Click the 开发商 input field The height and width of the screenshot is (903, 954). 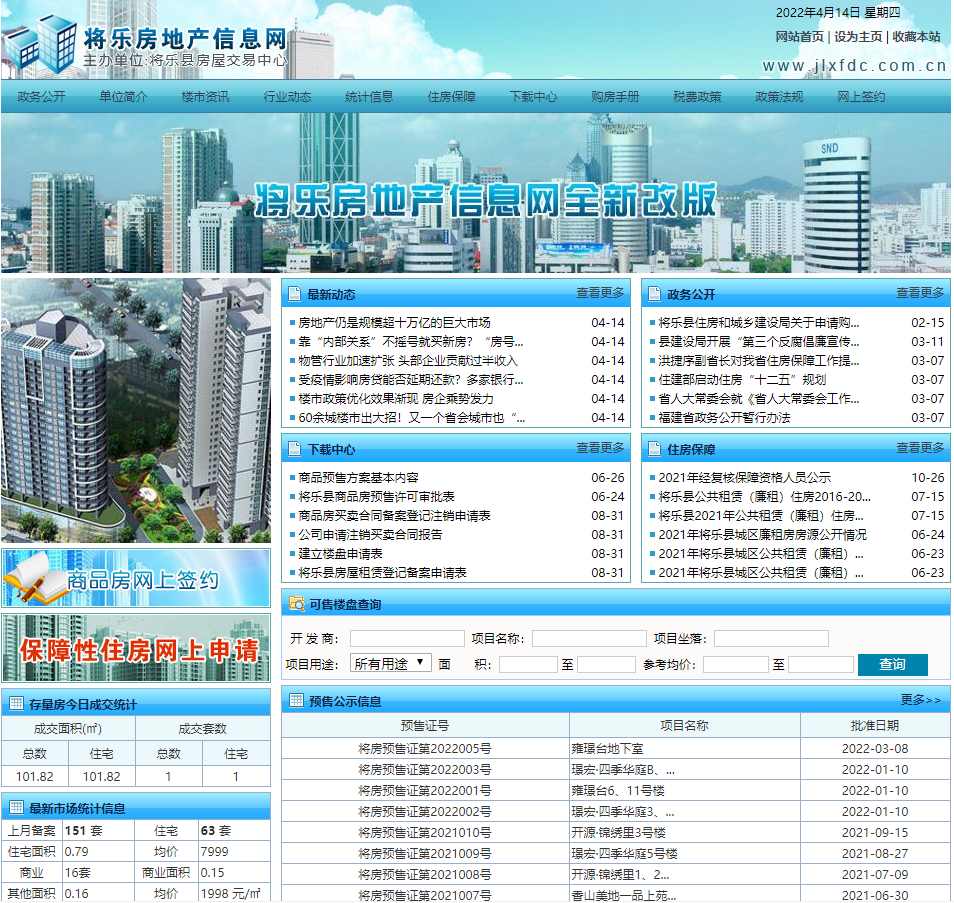point(407,638)
